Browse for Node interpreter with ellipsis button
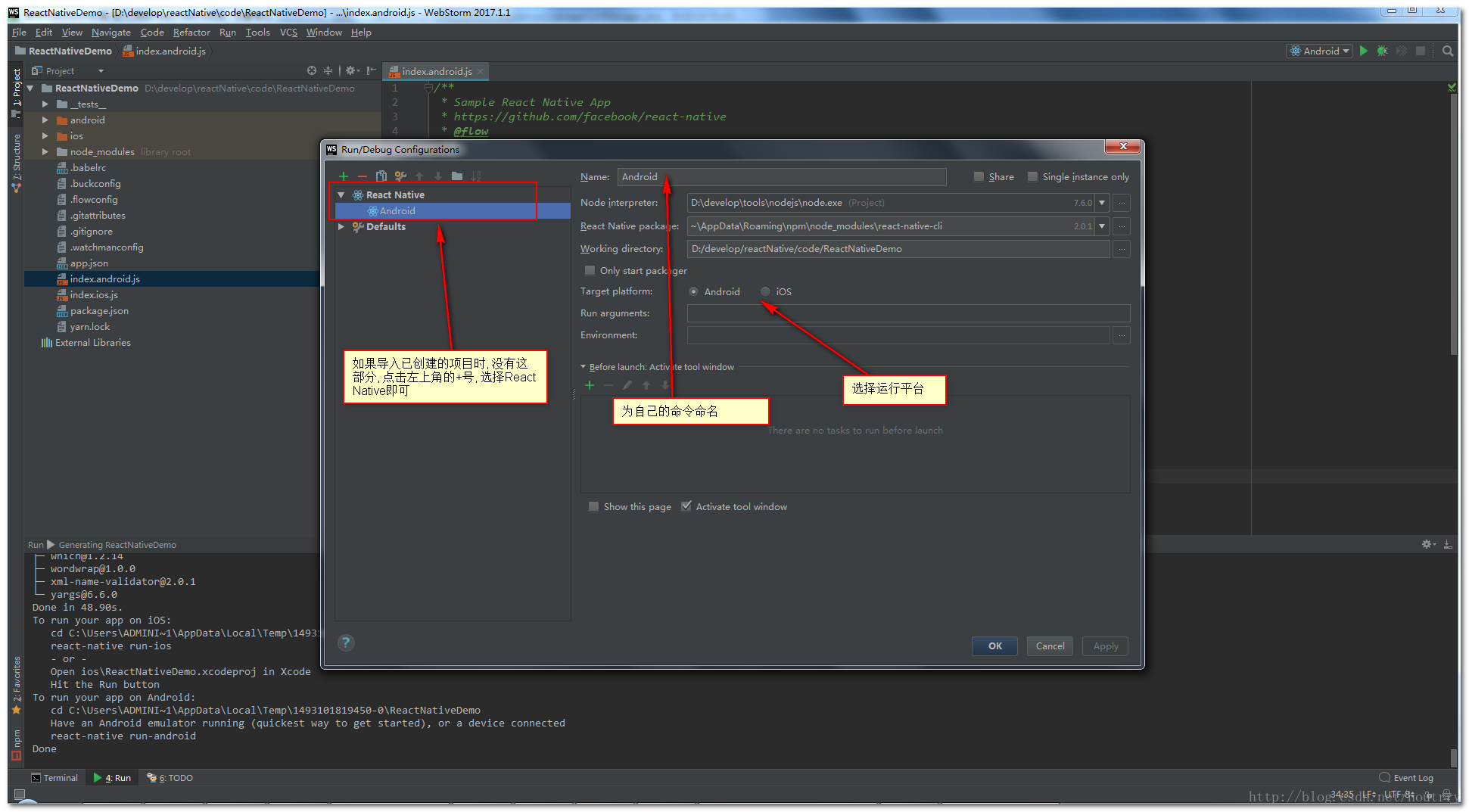The width and height of the screenshot is (1469, 812). (x=1122, y=203)
